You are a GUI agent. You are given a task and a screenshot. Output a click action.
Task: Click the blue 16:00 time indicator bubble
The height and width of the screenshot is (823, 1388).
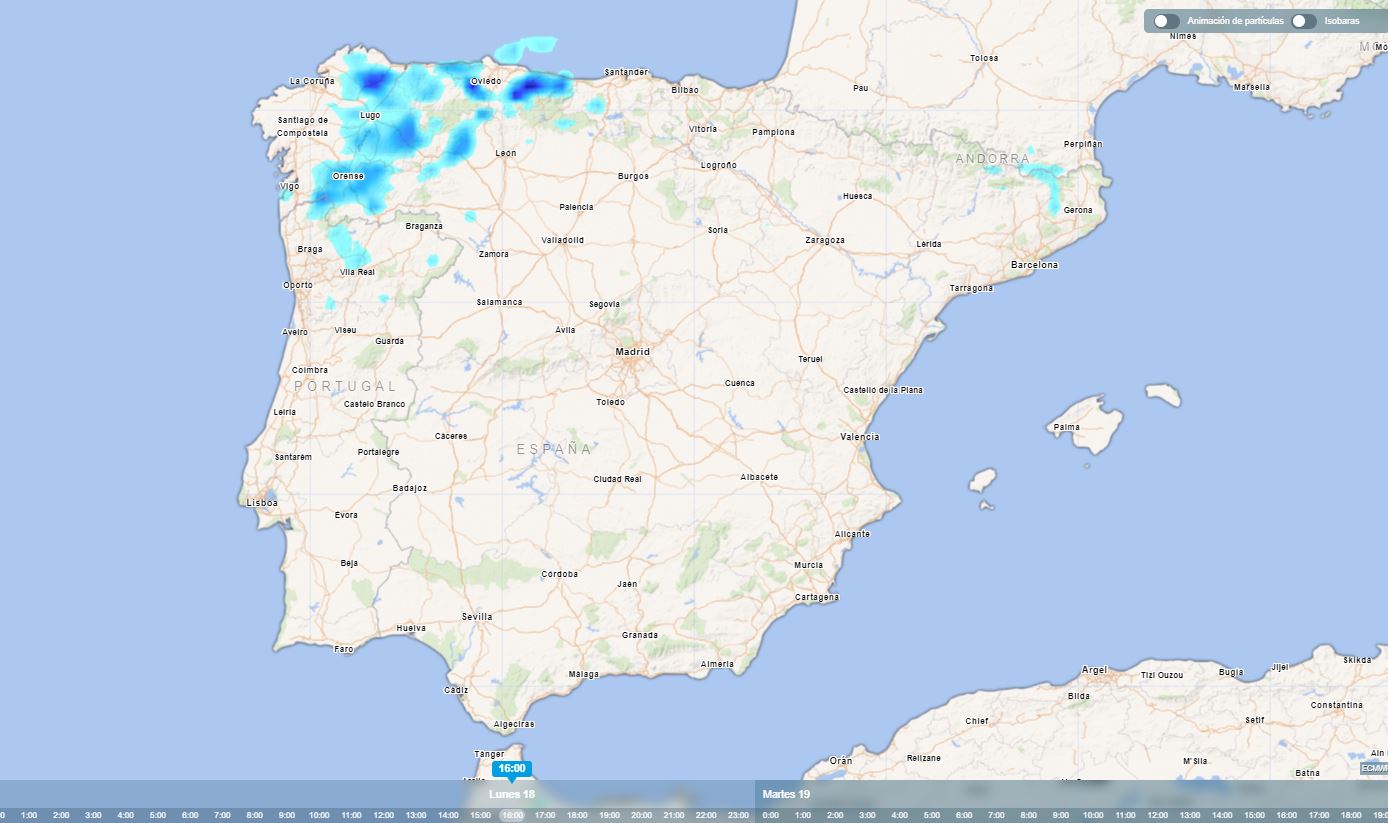tap(511, 768)
